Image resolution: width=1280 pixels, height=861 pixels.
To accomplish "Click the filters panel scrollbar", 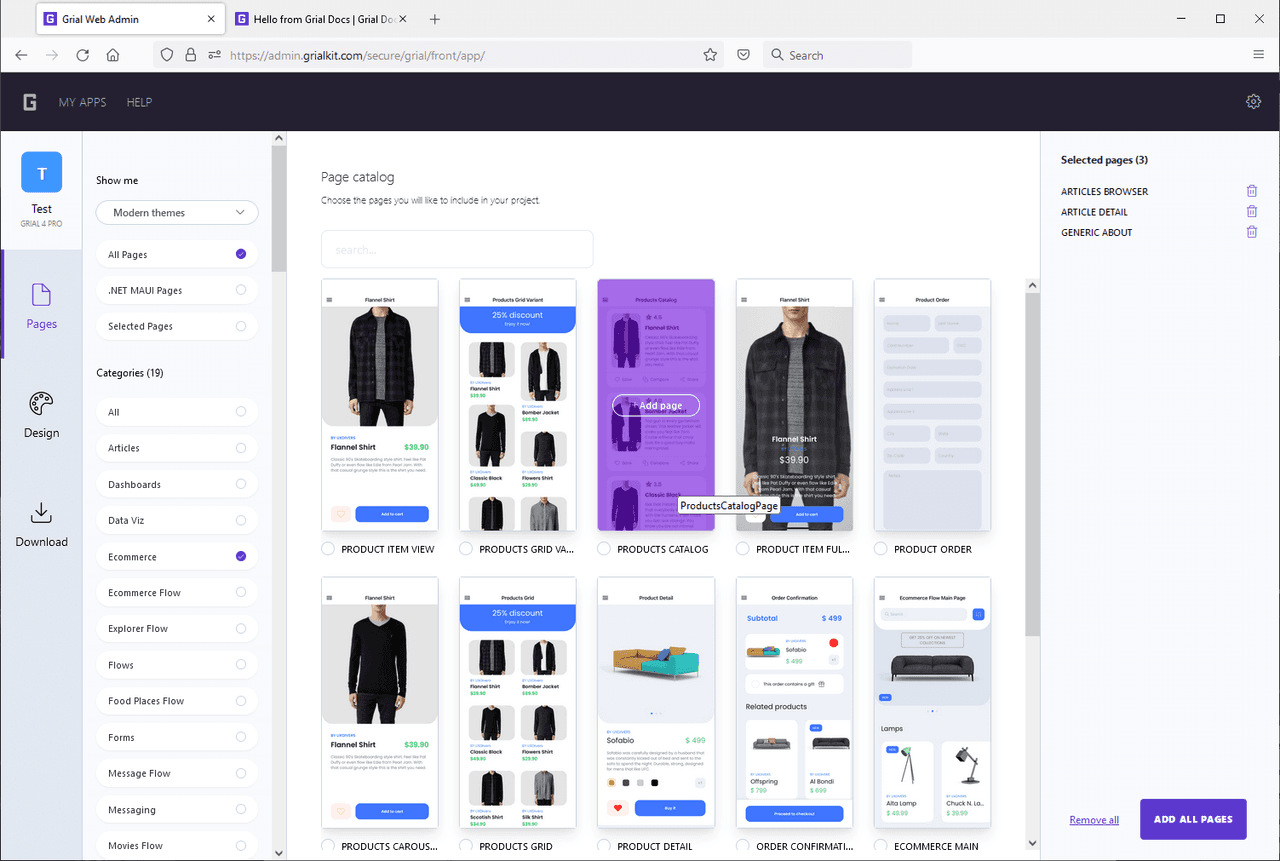I will [279, 210].
